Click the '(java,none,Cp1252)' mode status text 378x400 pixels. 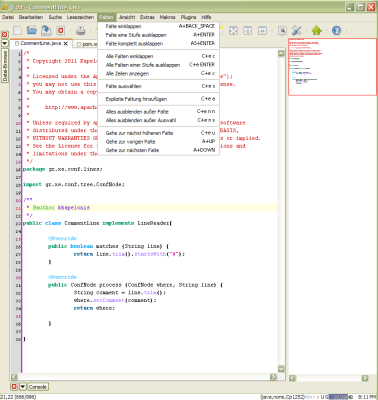(283, 397)
